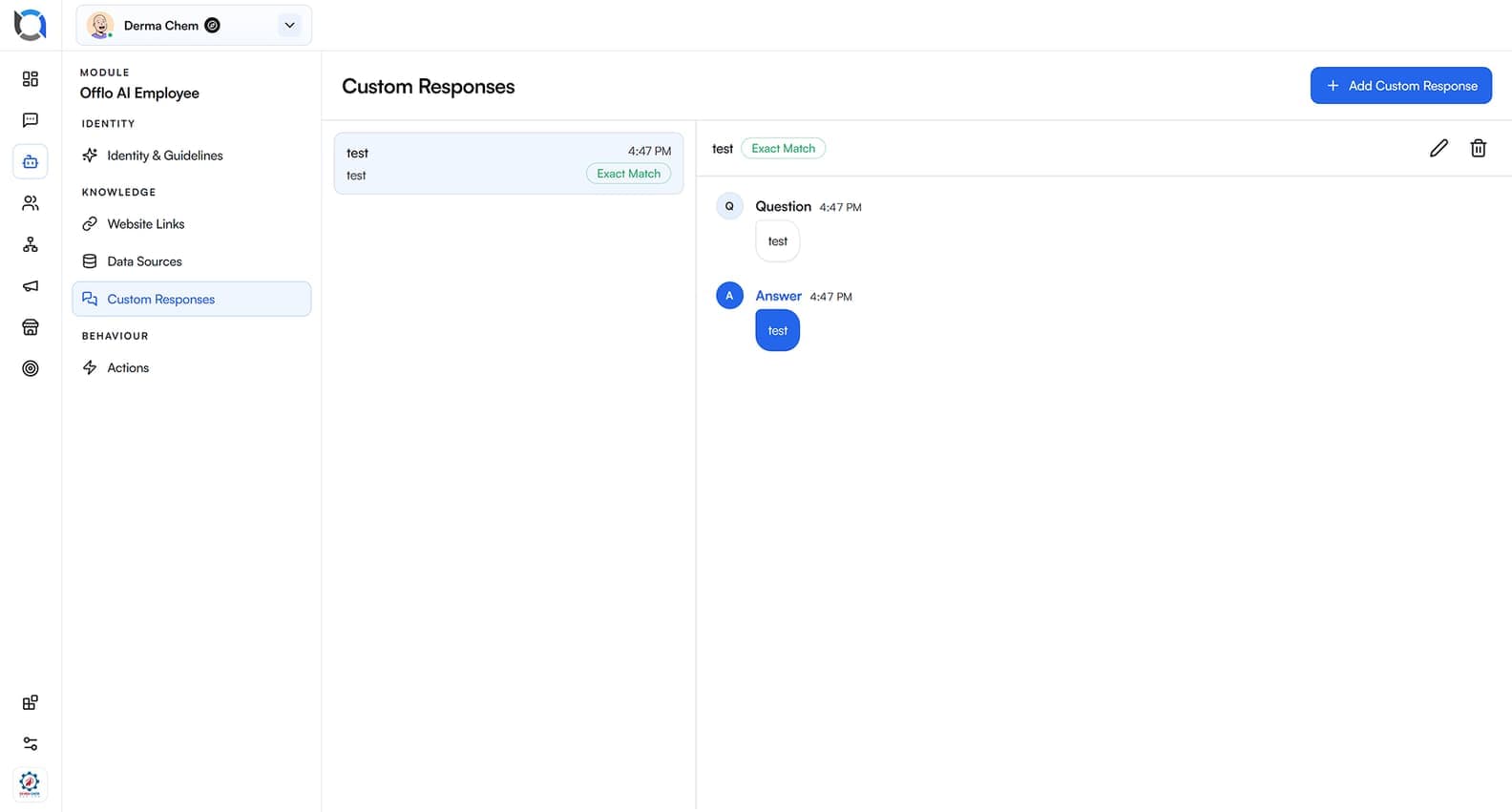Open the target goals sidebar icon
The width and height of the screenshot is (1512, 812).
[31, 368]
